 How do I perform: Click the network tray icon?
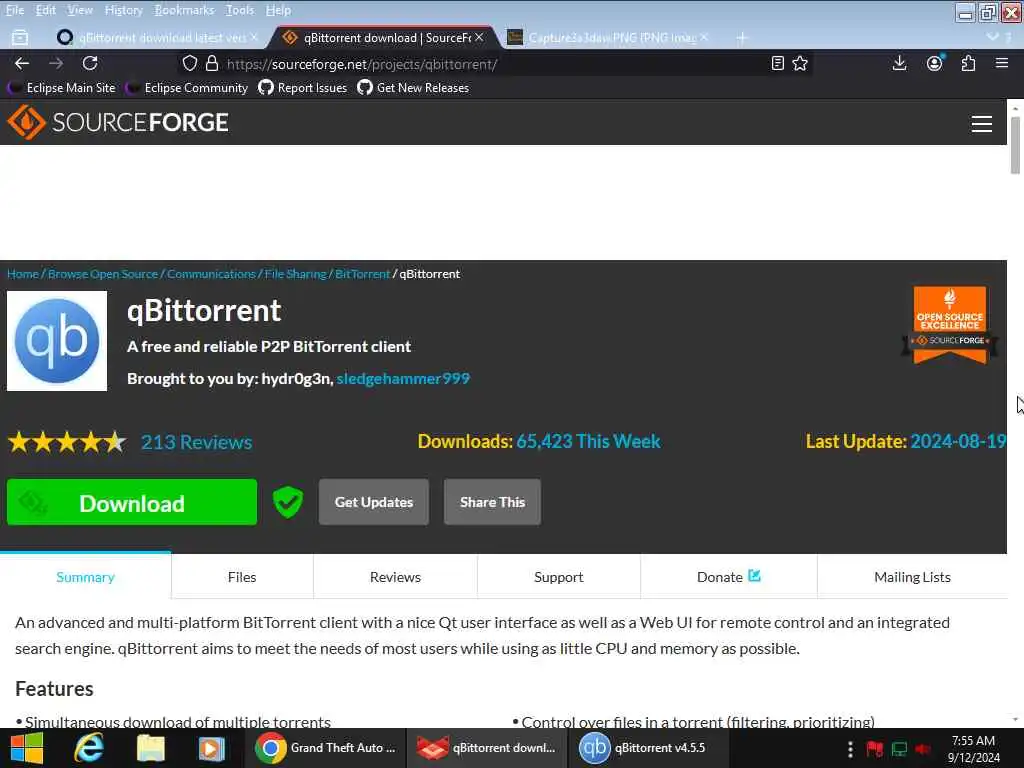pos(899,749)
